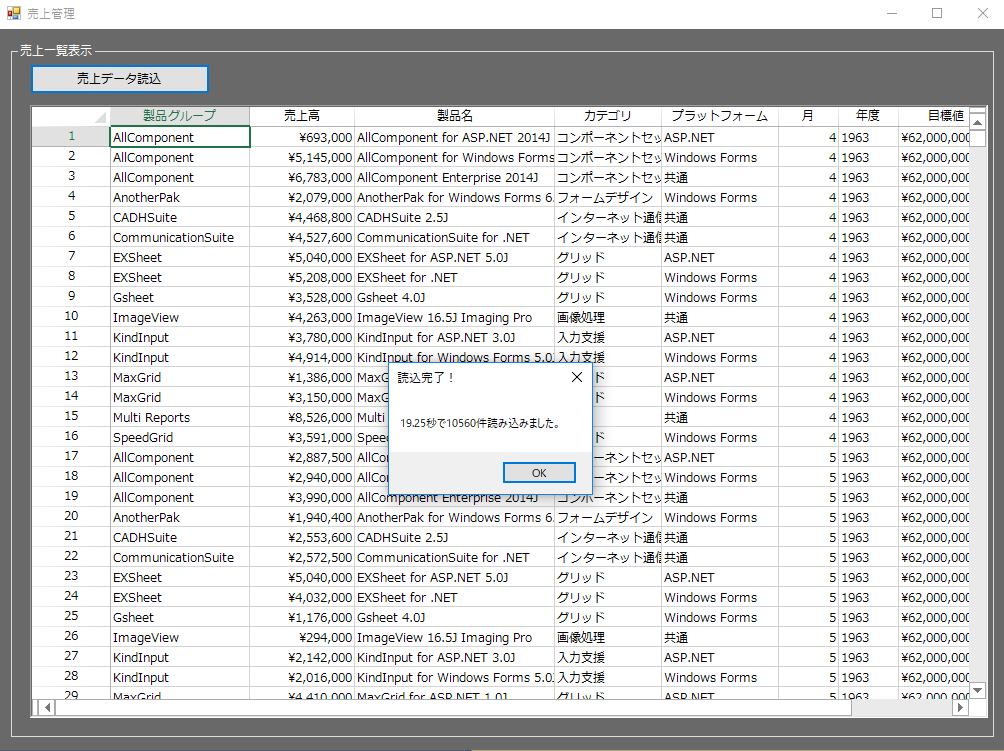Click Gsheet cell in row 9

[180, 297]
